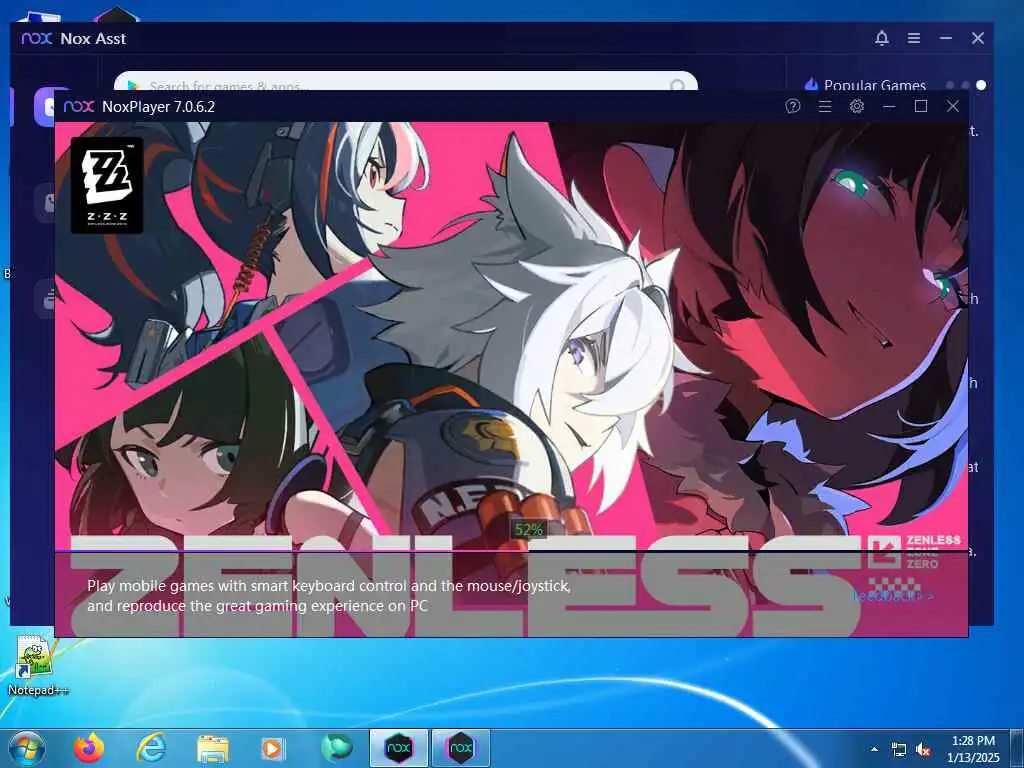Open the Notepad++ desktop shortcut
The width and height of the screenshot is (1024, 768).
pyautogui.click(x=37, y=664)
